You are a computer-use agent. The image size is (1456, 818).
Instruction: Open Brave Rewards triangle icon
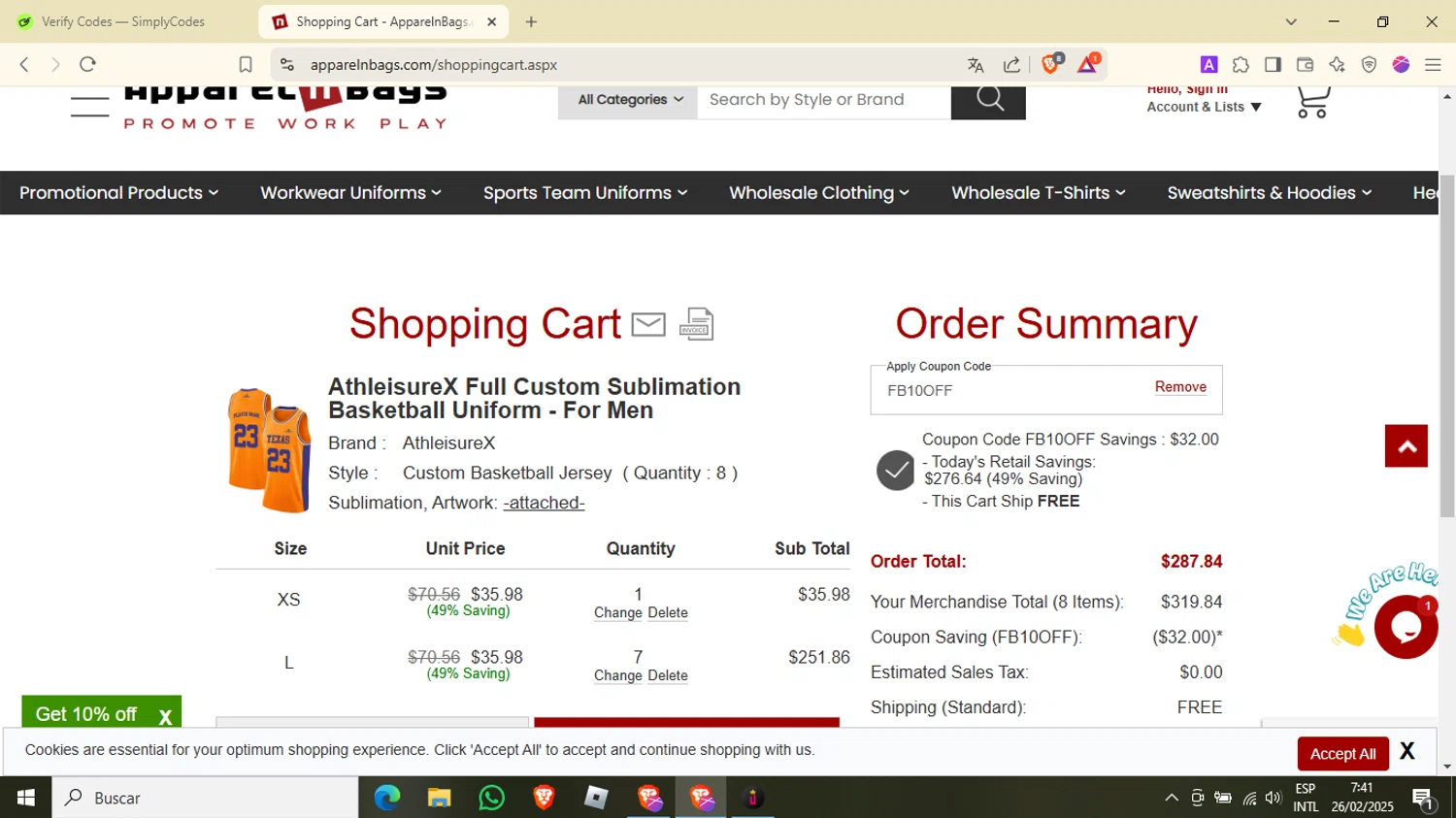coord(1088,64)
